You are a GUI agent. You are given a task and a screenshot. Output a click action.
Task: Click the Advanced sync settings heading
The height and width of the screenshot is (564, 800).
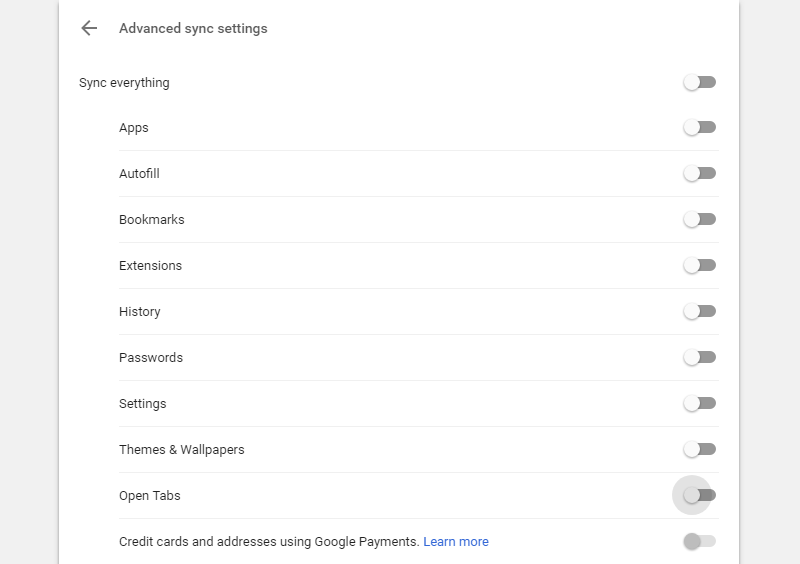coord(193,29)
